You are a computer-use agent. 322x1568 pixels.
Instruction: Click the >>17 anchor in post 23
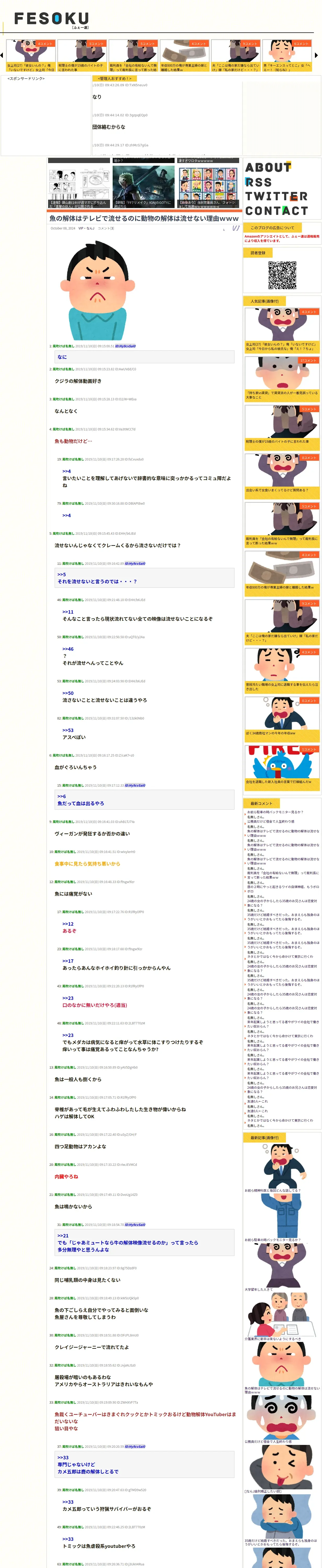pyautogui.click(x=68, y=960)
